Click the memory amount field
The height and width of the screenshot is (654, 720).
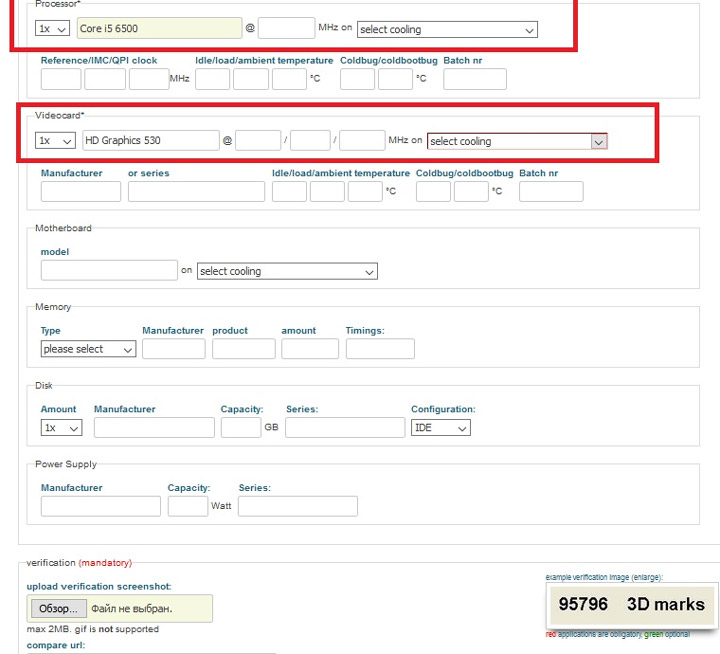[310, 349]
